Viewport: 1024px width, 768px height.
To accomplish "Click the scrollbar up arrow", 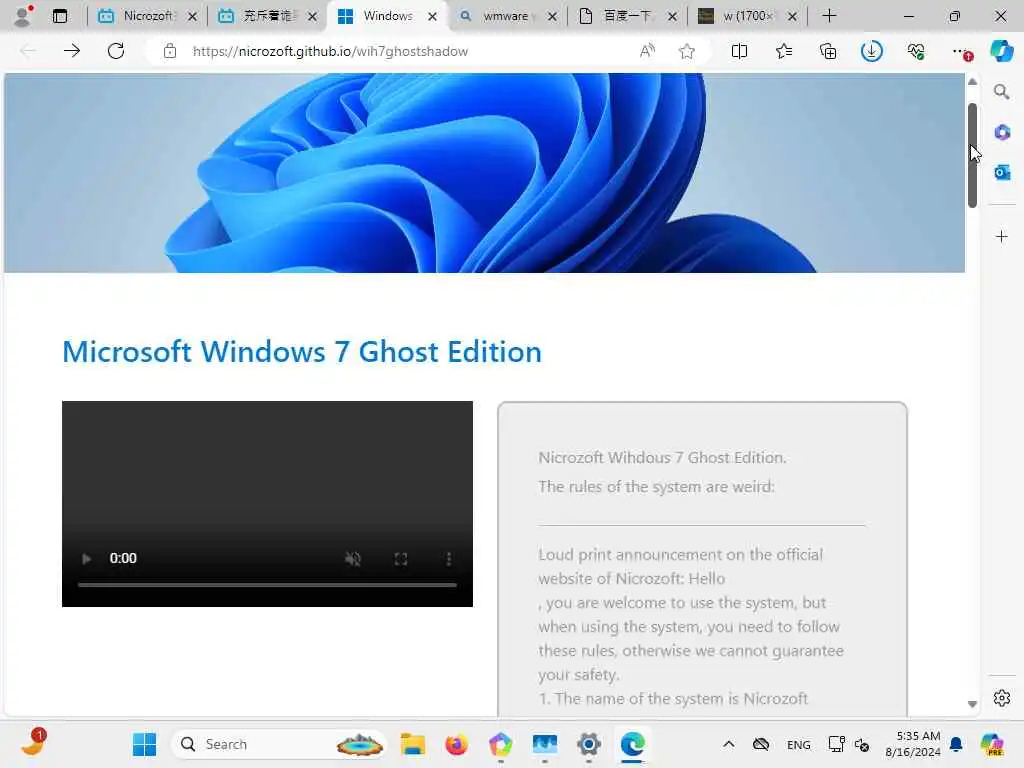I will 972,82.
